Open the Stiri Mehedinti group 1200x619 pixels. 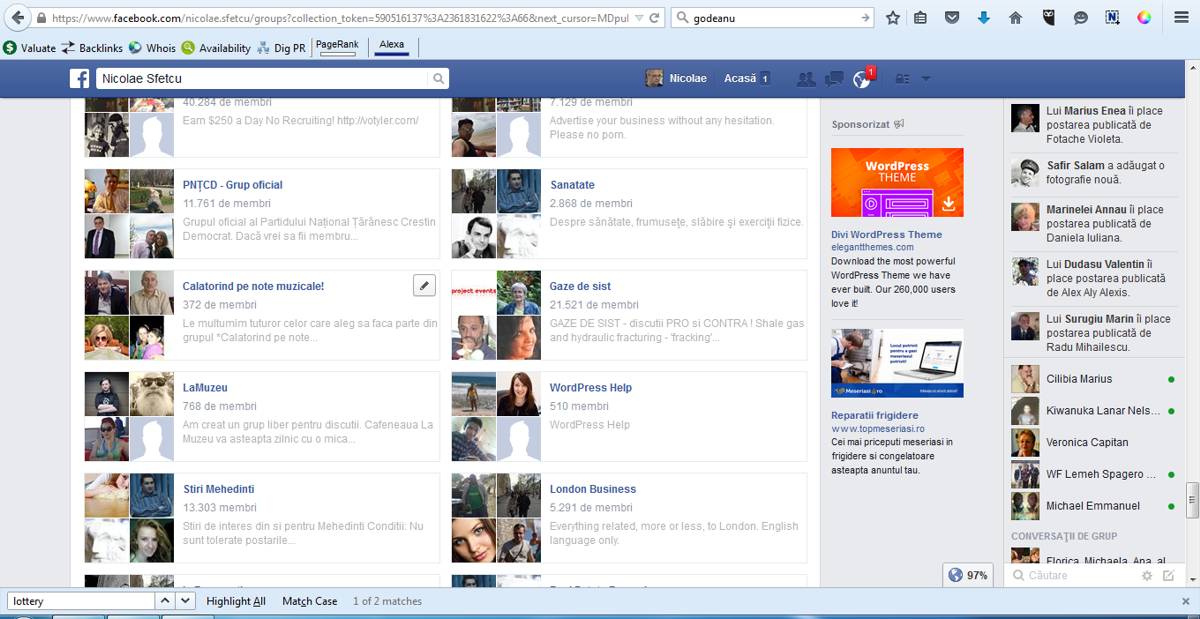pos(219,489)
